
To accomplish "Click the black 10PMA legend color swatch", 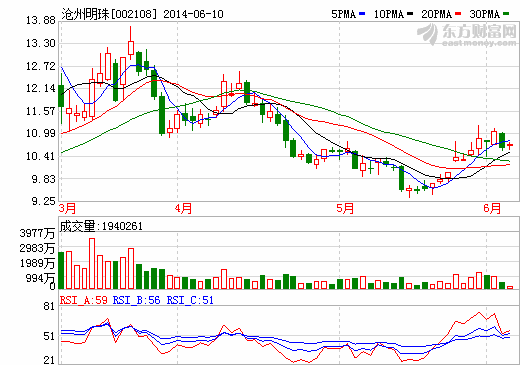I will click(410, 14).
